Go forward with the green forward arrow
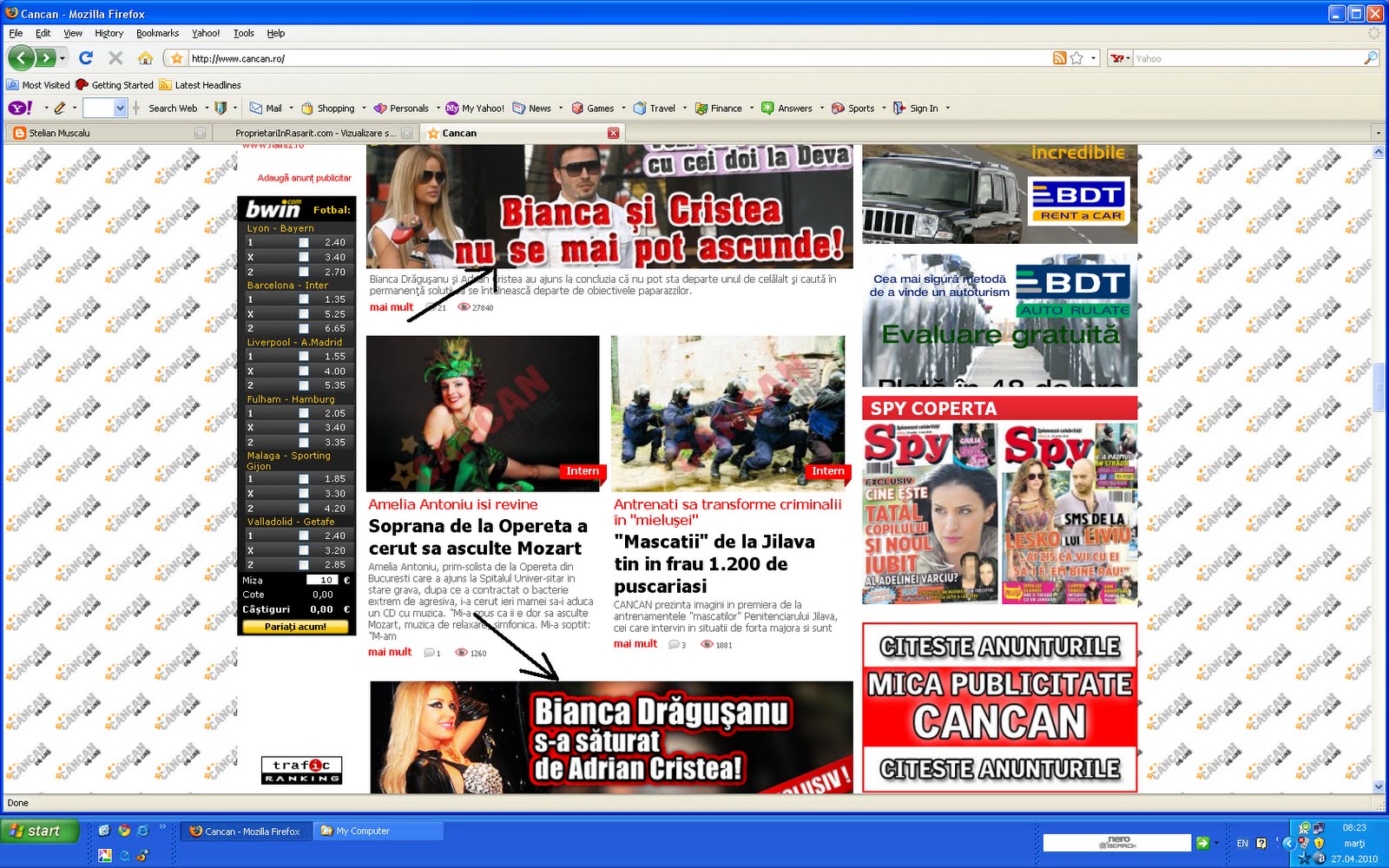This screenshot has height=868, width=1389. [45, 58]
